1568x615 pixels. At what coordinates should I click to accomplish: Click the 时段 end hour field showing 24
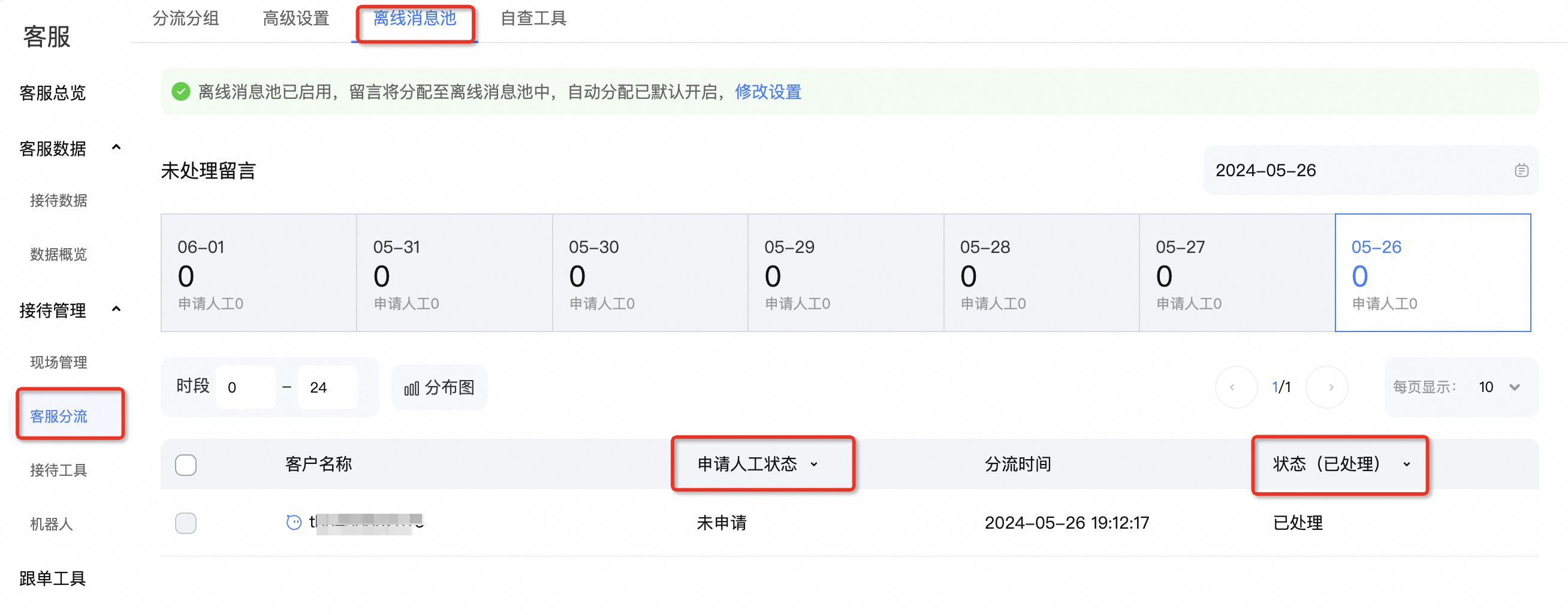coord(327,387)
